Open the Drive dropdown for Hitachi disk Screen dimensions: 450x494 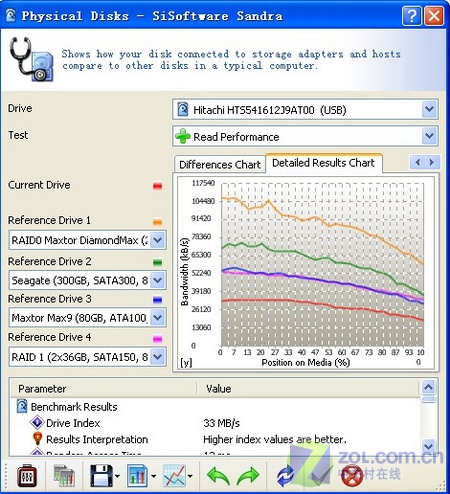coord(429,109)
